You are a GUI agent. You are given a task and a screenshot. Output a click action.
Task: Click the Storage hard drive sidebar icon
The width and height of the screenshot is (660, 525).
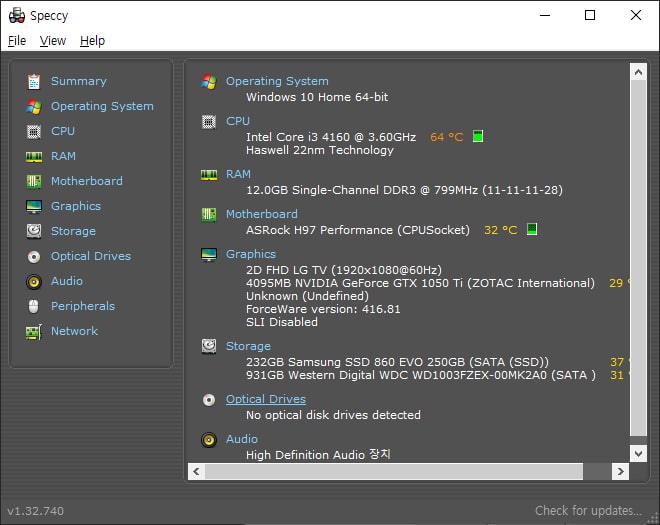click(34, 231)
